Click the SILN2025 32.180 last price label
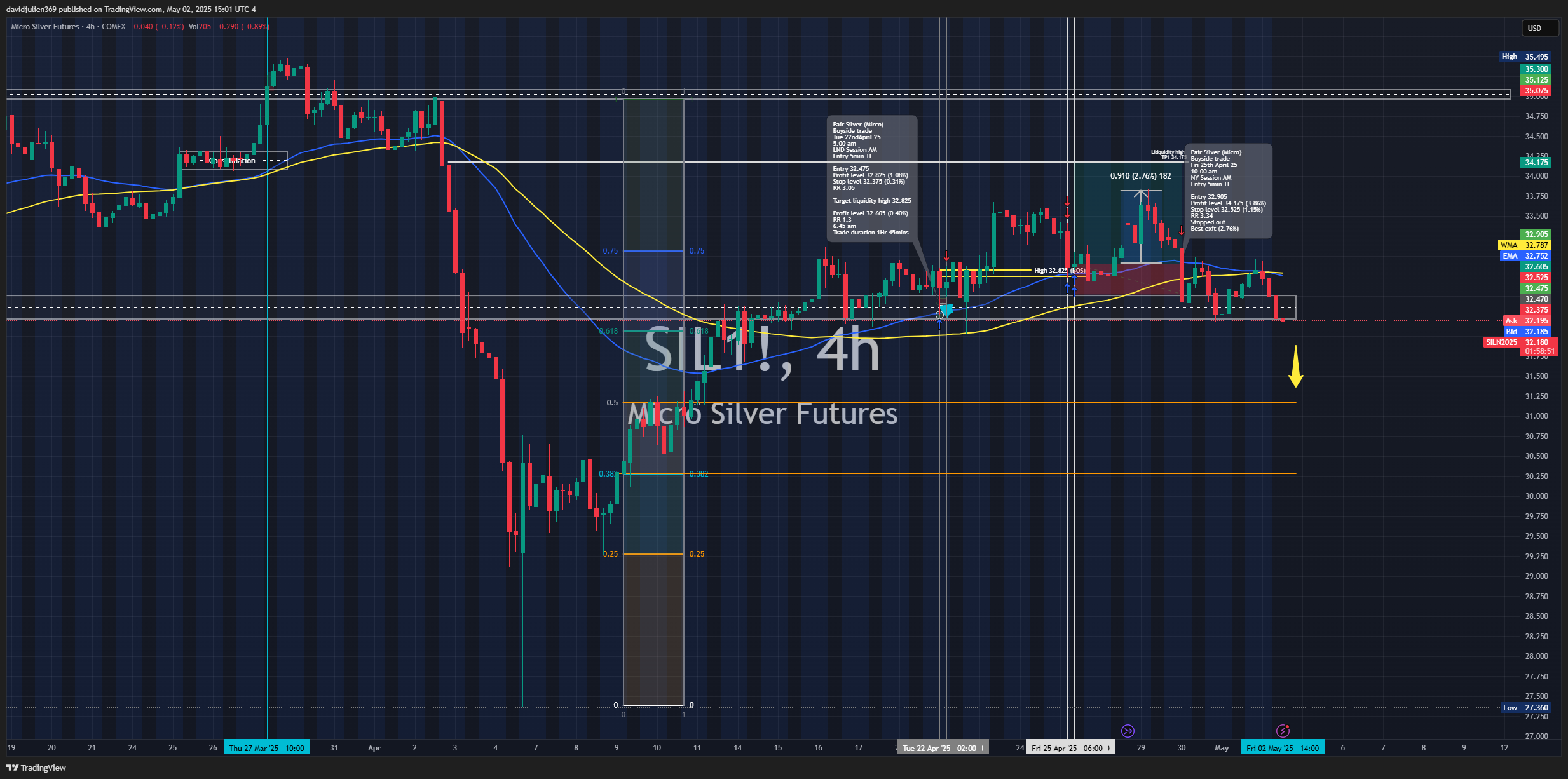This screenshot has width=1568, height=779. coord(1520,342)
